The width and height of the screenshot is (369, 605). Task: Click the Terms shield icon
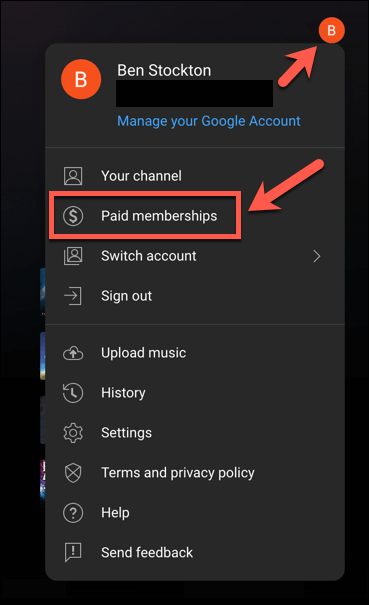coord(73,473)
